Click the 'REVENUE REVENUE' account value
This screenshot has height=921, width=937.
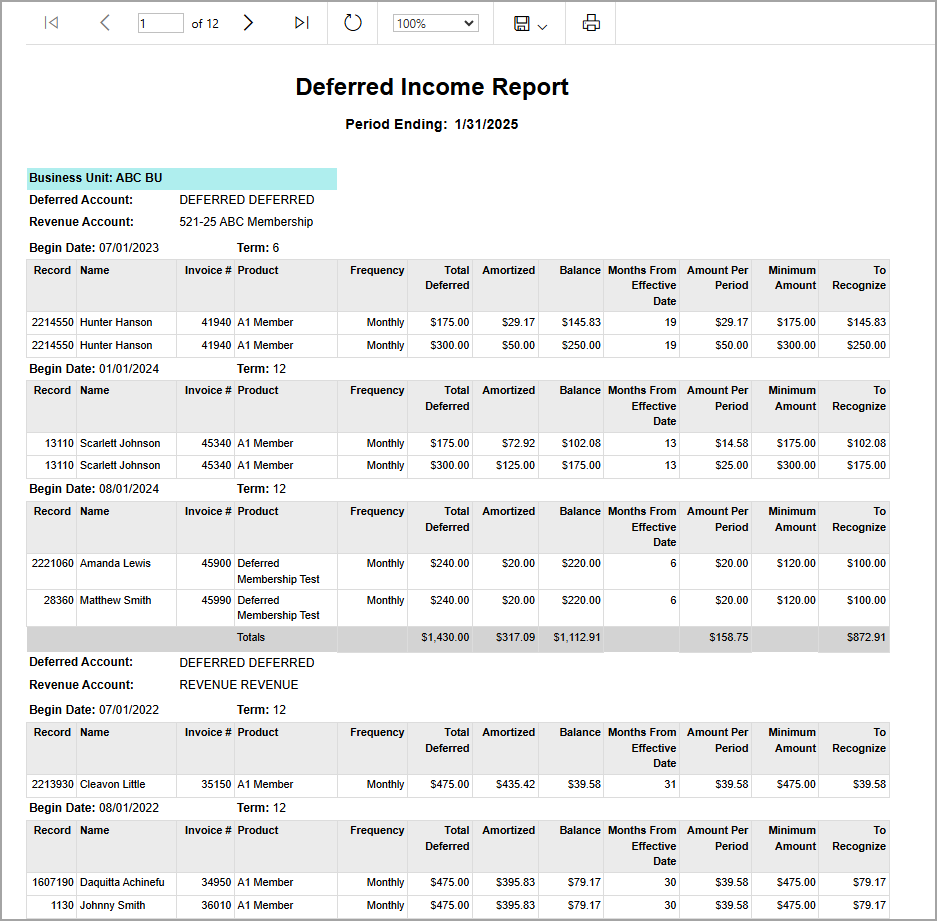pyautogui.click(x=238, y=685)
